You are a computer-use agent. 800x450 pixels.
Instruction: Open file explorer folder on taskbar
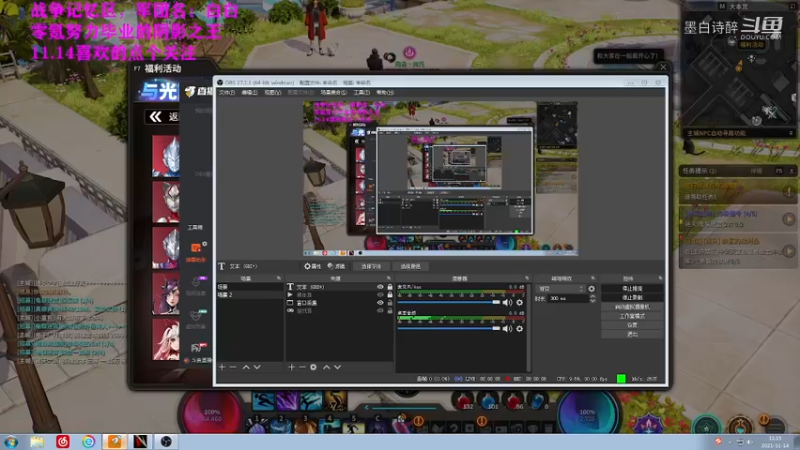coord(37,442)
